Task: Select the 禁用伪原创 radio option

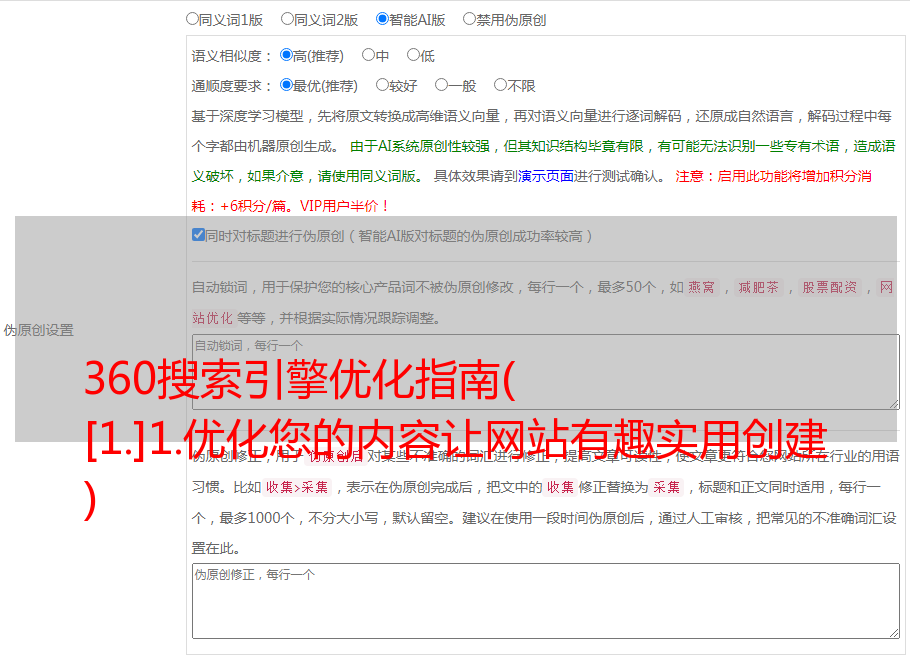Action: (x=469, y=19)
